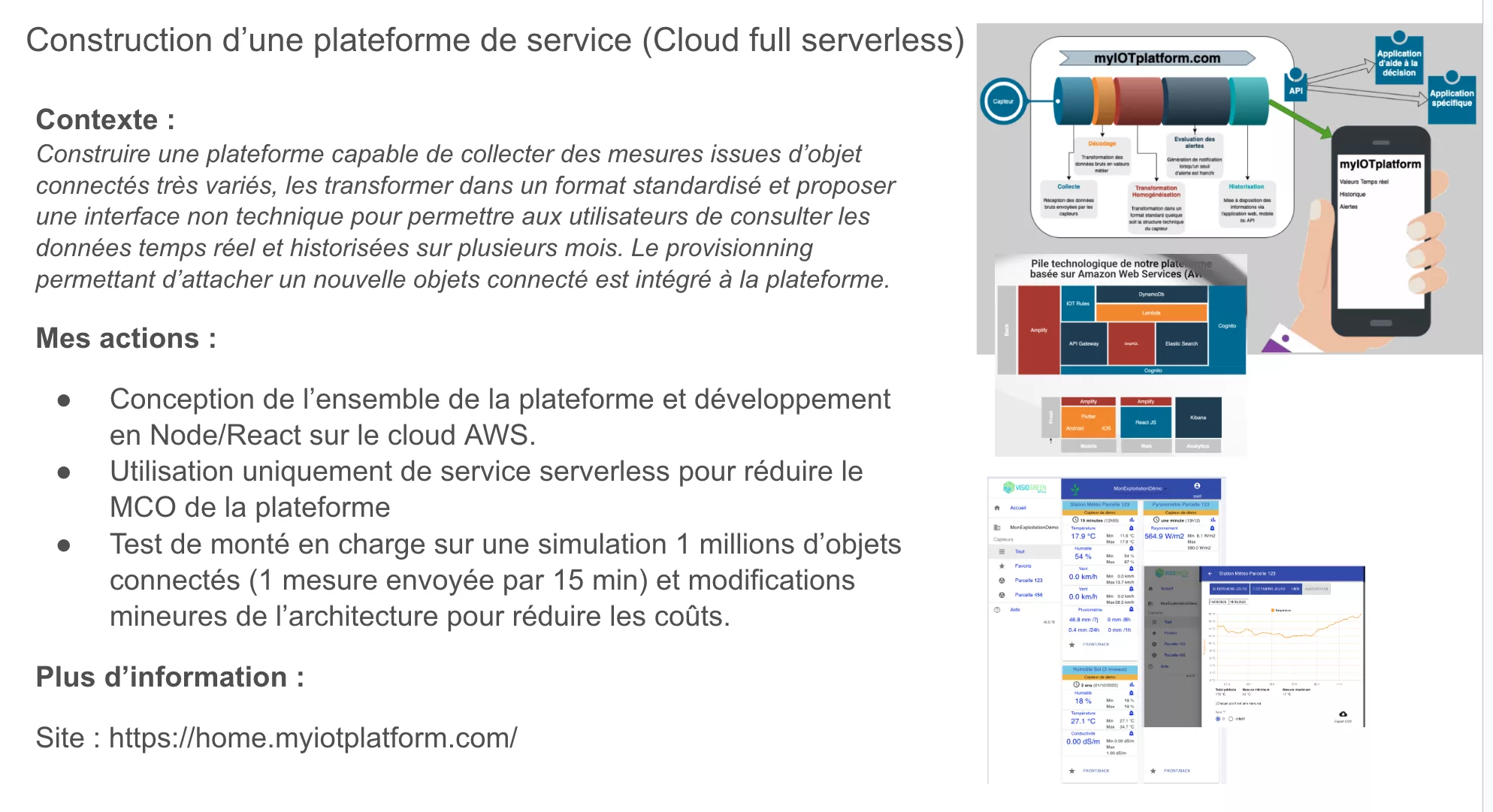Image resolution: width=1493 pixels, height=812 pixels.
Task: Click the clock icon beside 19 minutes
Action: pyautogui.click(x=1075, y=520)
